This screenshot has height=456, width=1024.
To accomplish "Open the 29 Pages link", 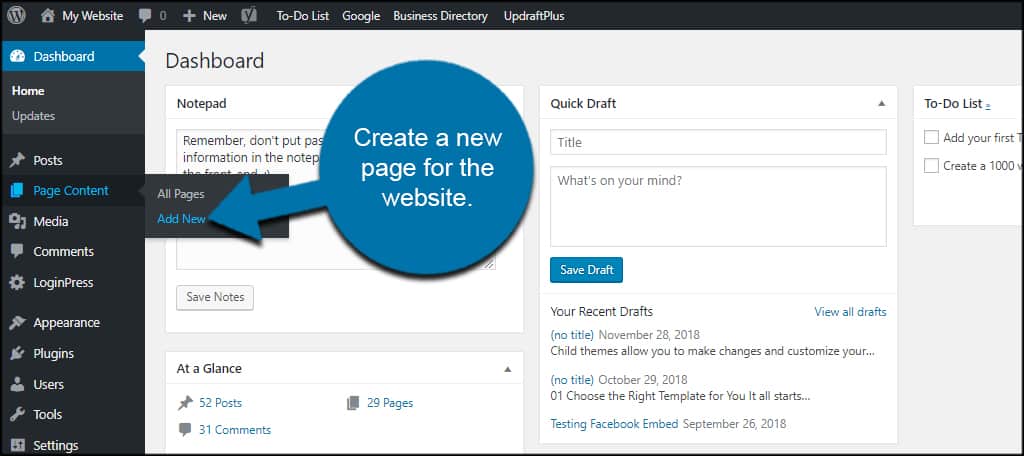I will tap(390, 402).
